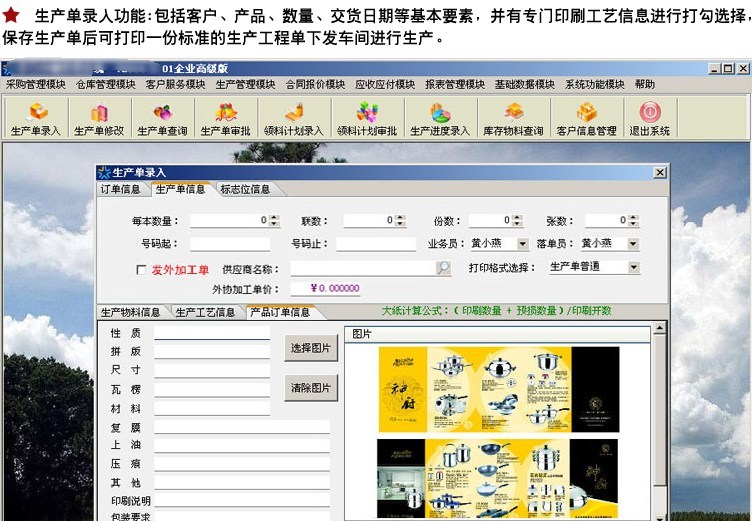
Task: Open the 报表管理模块 menu
Action: [x=455, y=84]
